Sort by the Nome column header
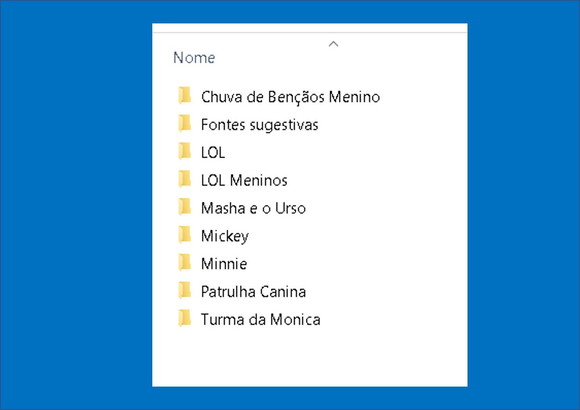Screen dimensions: 580x410 click(x=194, y=58)
